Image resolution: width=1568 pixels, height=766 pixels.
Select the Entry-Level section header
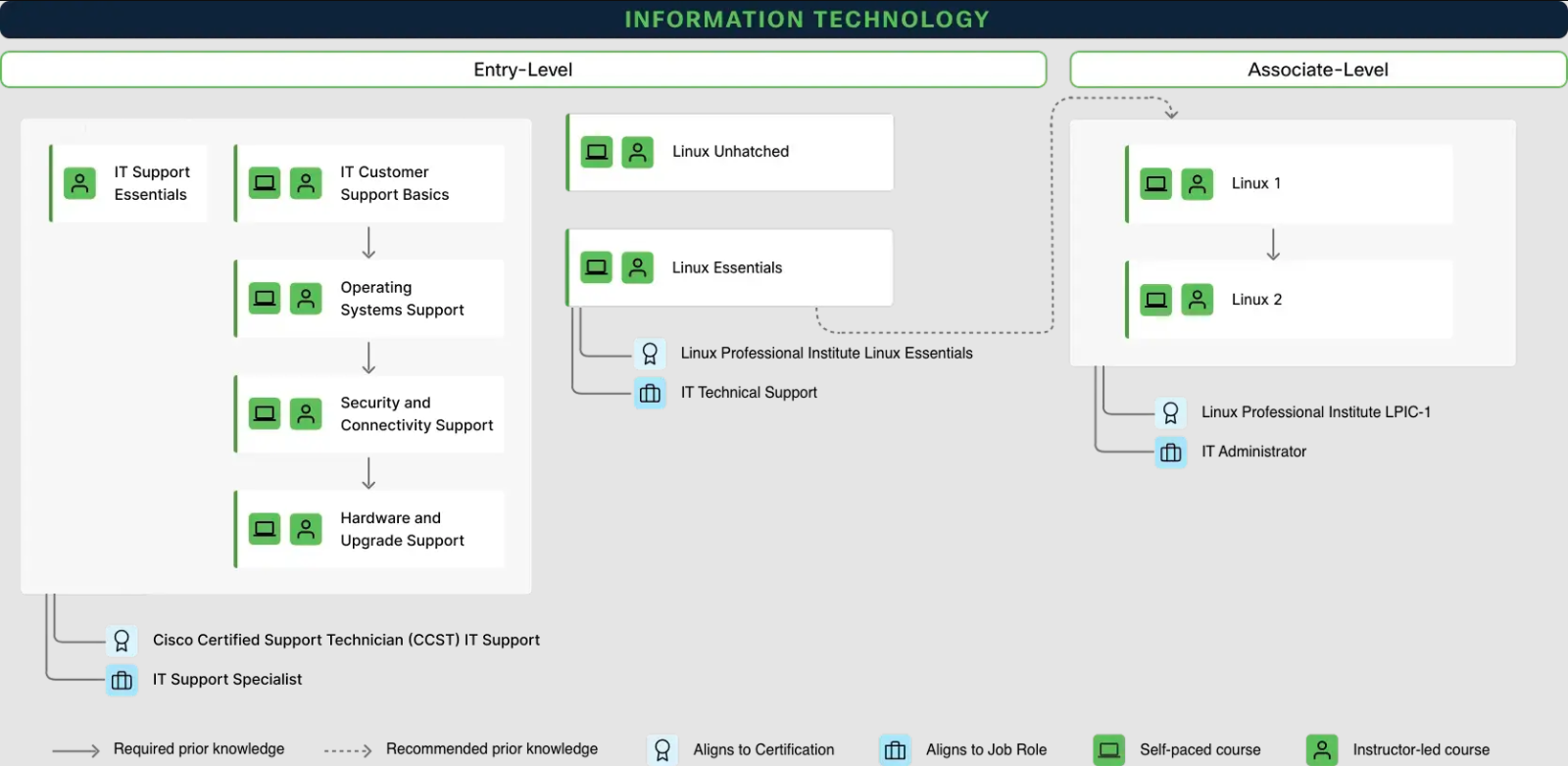(523, 70)
